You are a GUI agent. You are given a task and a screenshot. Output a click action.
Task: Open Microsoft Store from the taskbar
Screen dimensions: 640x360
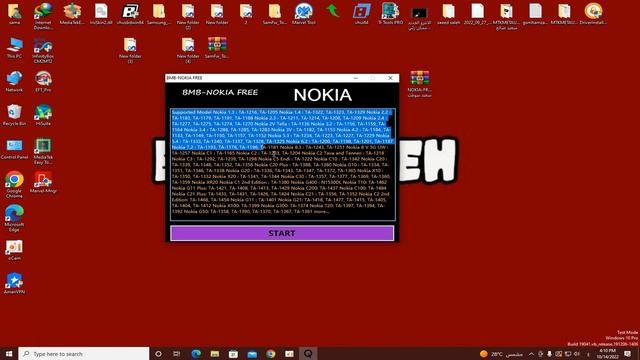[x=233, y=353]
